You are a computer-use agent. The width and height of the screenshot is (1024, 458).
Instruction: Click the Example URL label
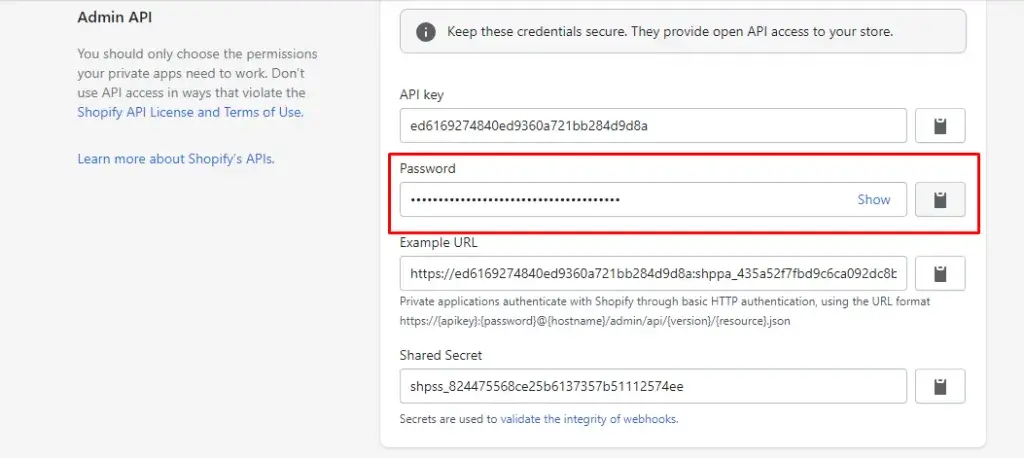(x=436, y=242)
